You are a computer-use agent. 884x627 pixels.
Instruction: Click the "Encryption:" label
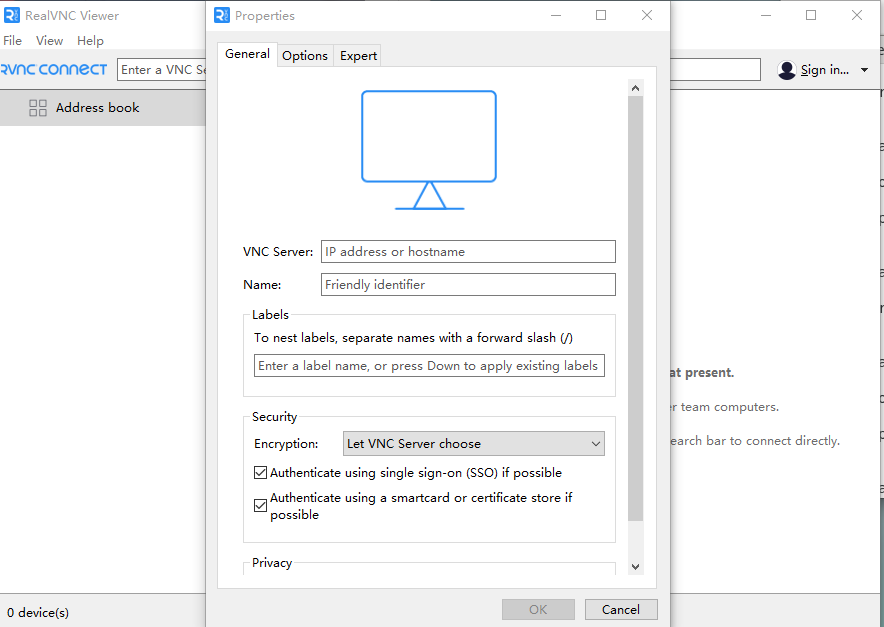286,444
